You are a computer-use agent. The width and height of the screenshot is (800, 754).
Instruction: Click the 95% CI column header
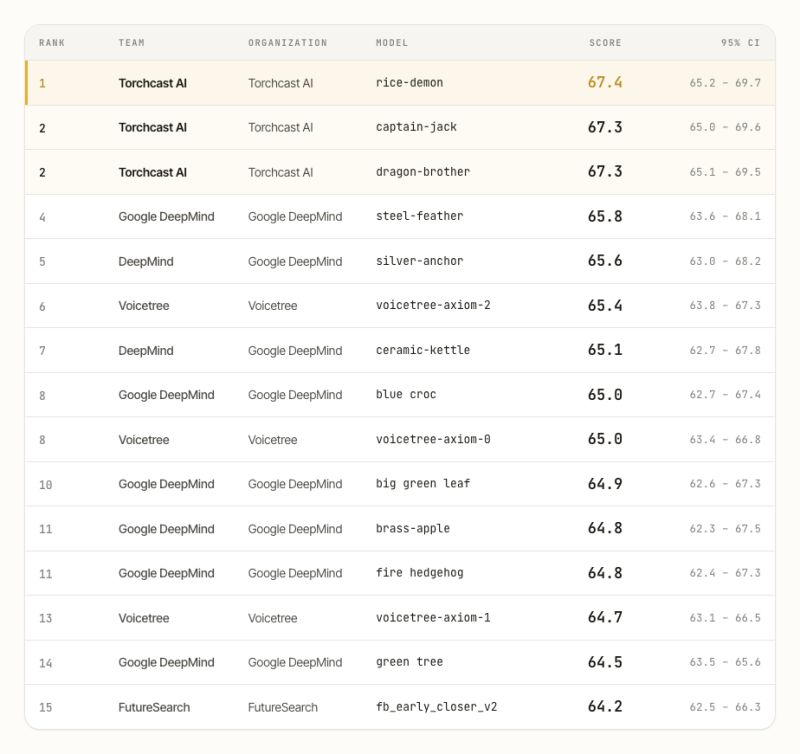pos(740,43)
